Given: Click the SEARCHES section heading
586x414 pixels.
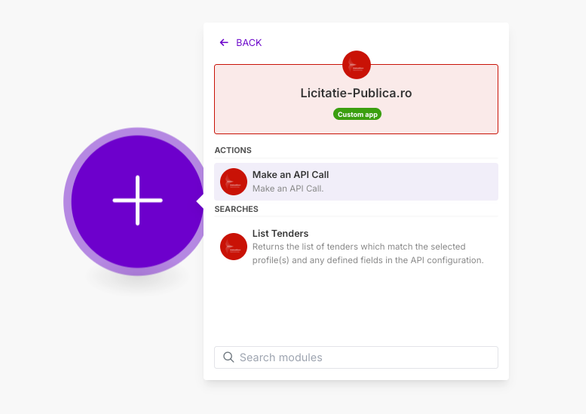Looking at the screenshot, I should click(x=236, y=209).
